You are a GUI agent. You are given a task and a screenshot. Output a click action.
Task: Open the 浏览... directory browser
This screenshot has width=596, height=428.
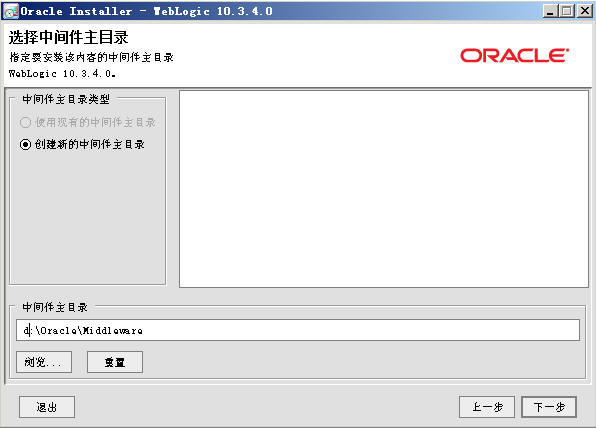[x=44, y=362]
